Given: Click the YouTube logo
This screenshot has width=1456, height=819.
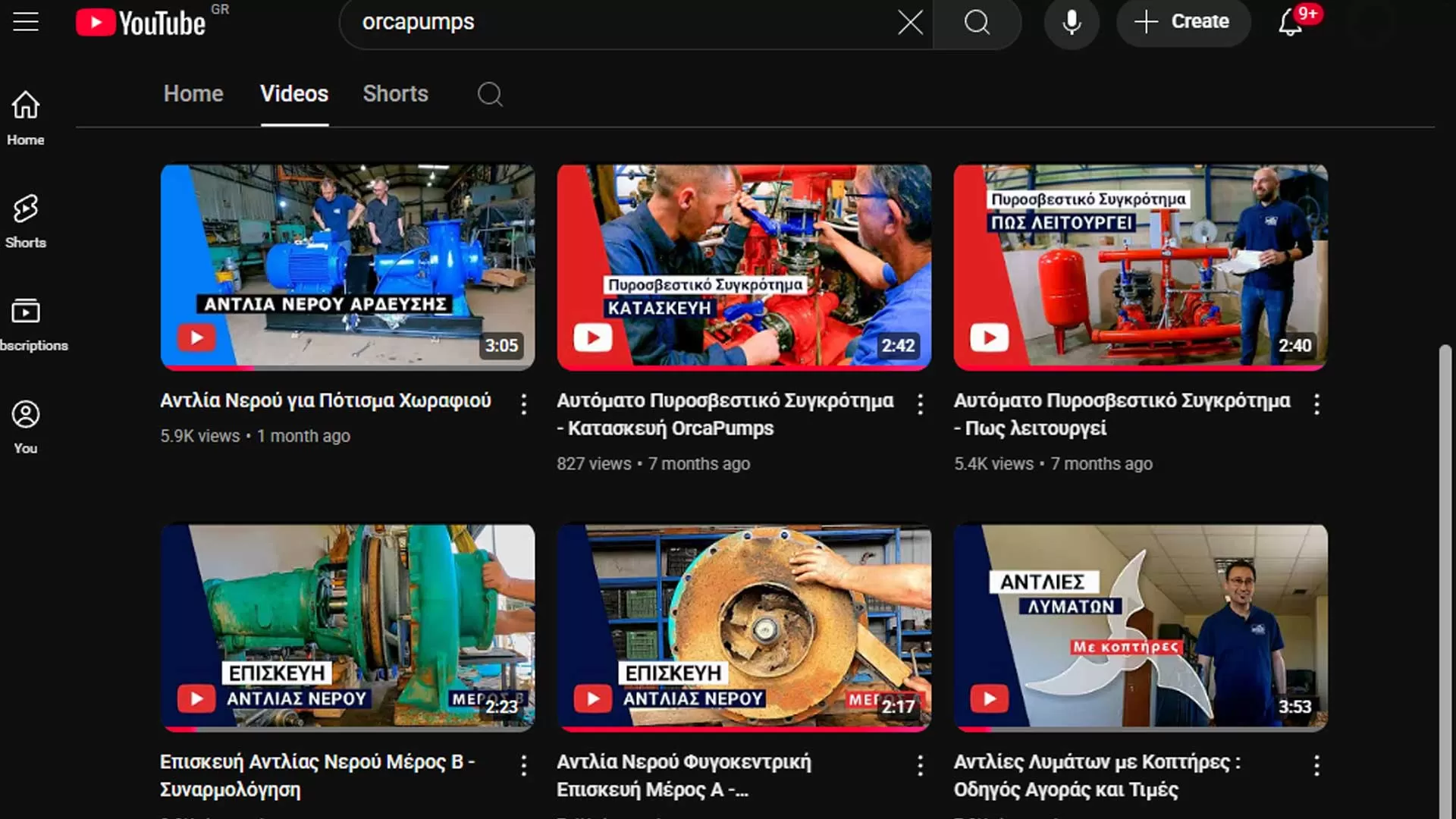Looking at the screenshot, I should coord(141,23).
